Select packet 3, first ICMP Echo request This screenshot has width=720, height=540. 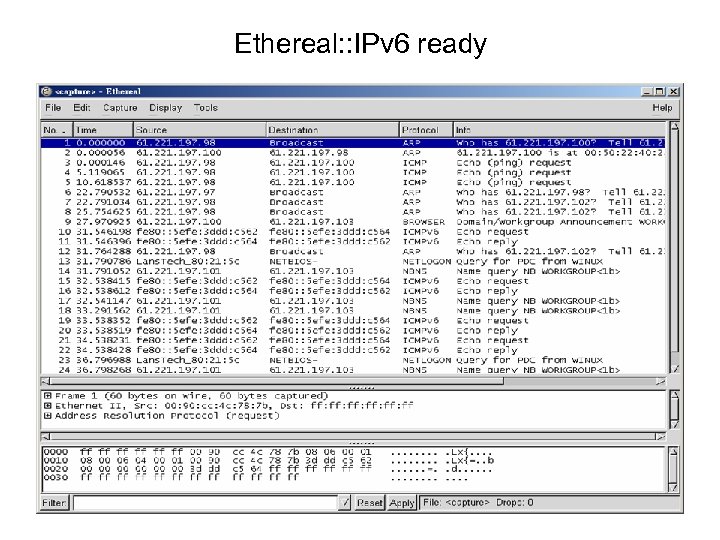point(353,163)
